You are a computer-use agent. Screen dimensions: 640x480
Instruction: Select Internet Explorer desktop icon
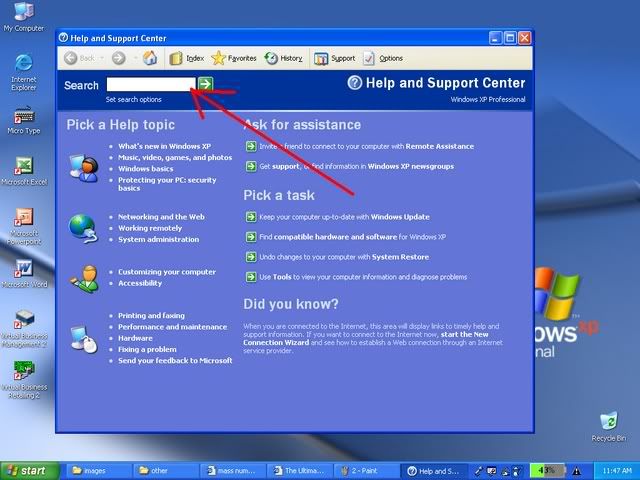point(24,73)
